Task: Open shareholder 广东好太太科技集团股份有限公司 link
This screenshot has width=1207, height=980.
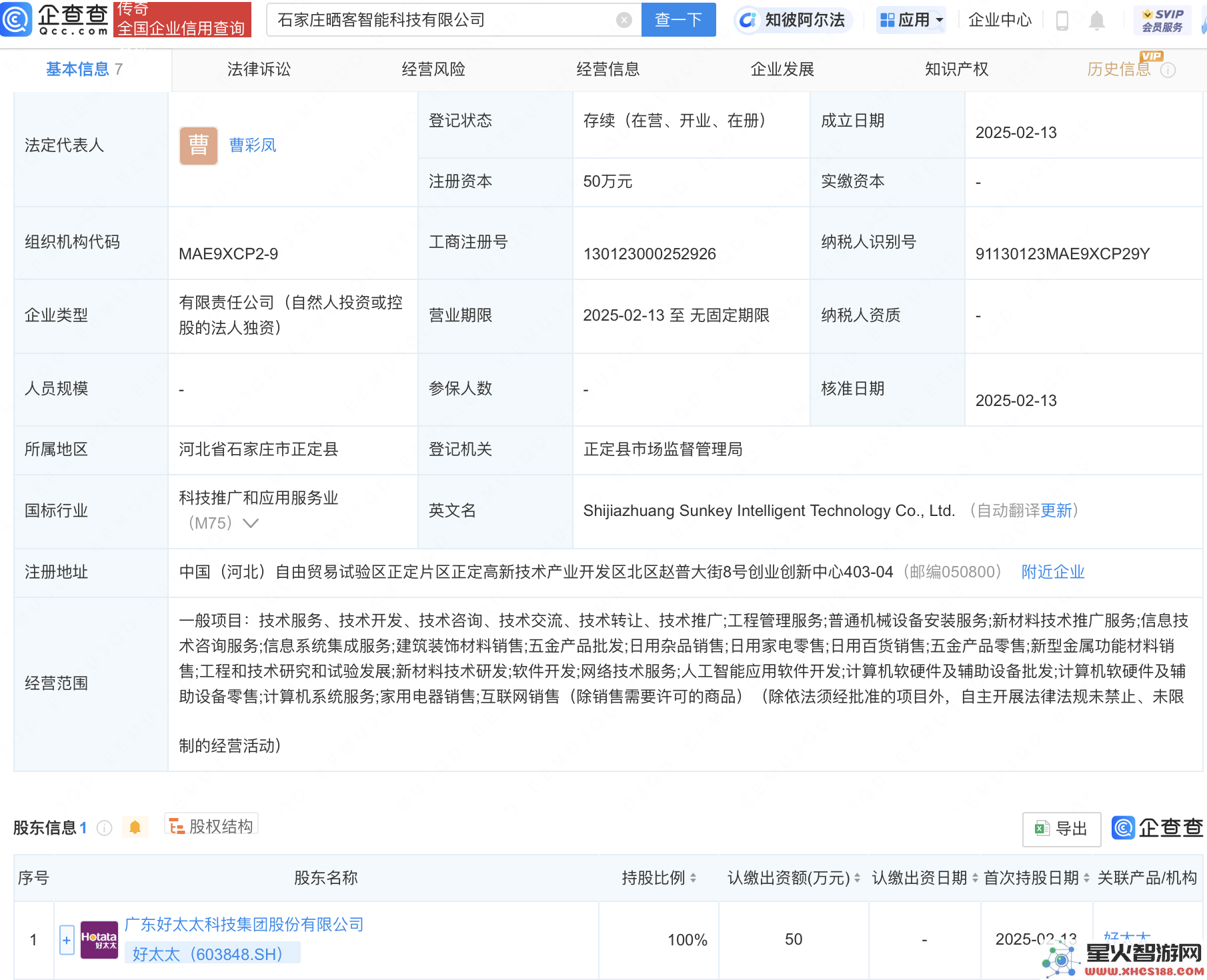Action: pos(244,925)
